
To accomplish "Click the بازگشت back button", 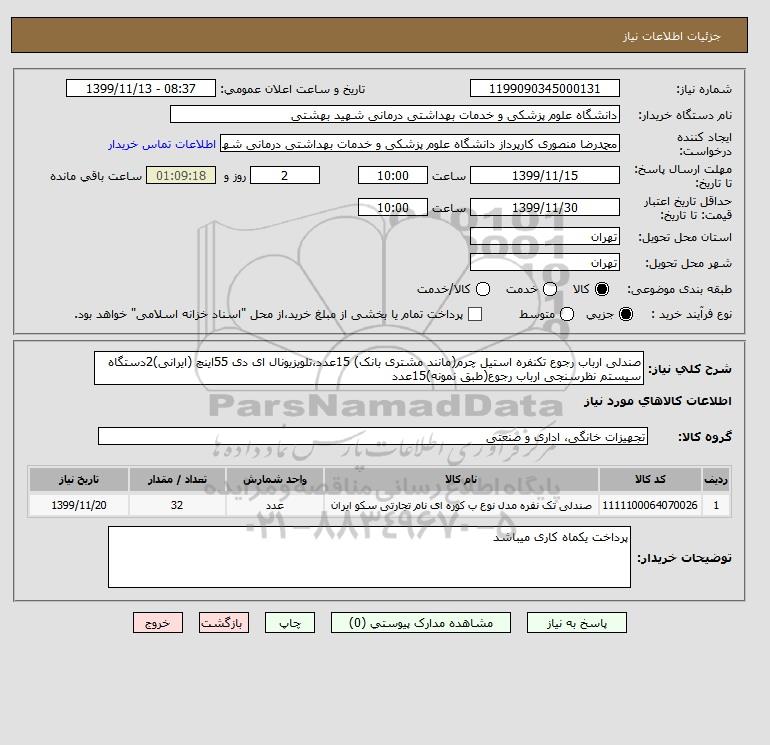I will point(224,623).
